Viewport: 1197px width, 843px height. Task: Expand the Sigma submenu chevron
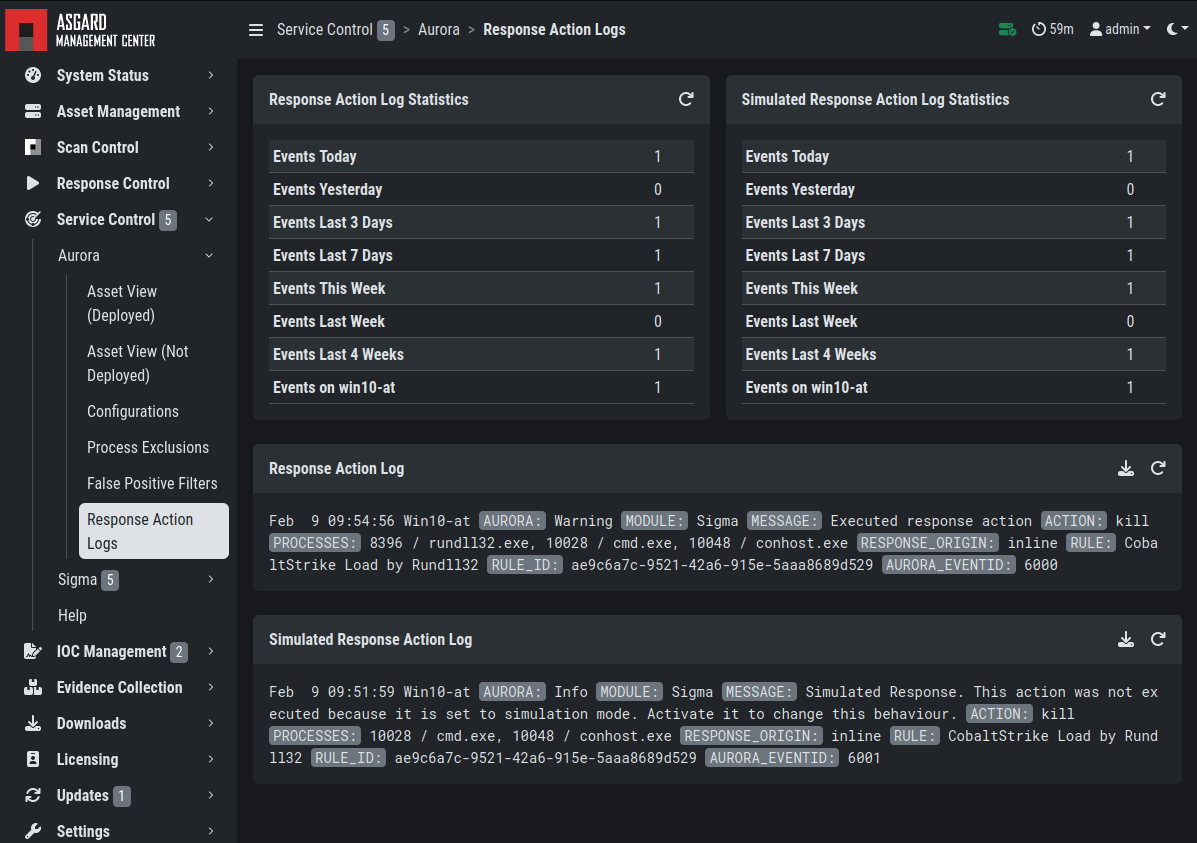pyautogui.click(x=211, y=580)
